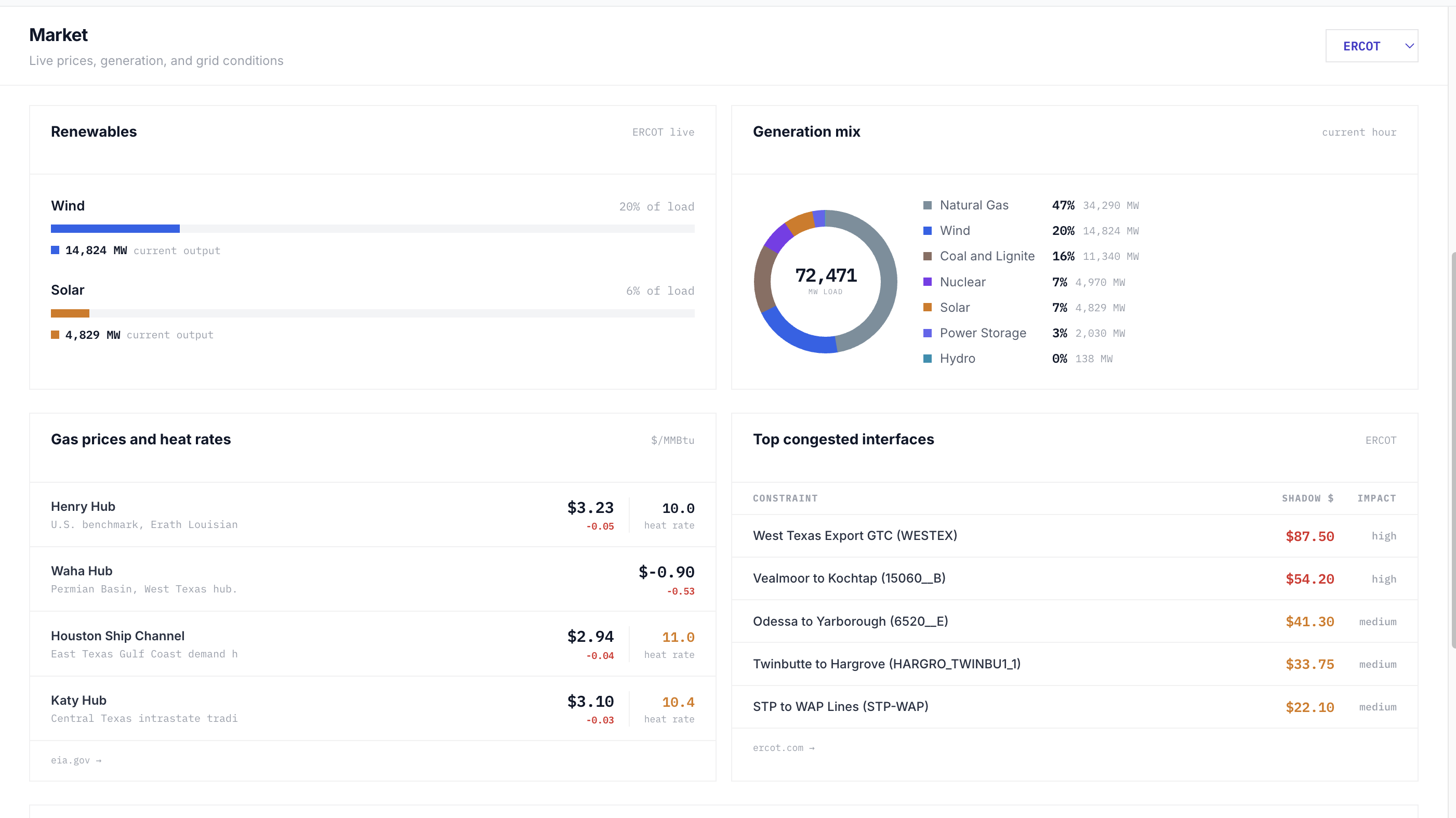Click the IMPACT column header

(x=1376, y=498)
